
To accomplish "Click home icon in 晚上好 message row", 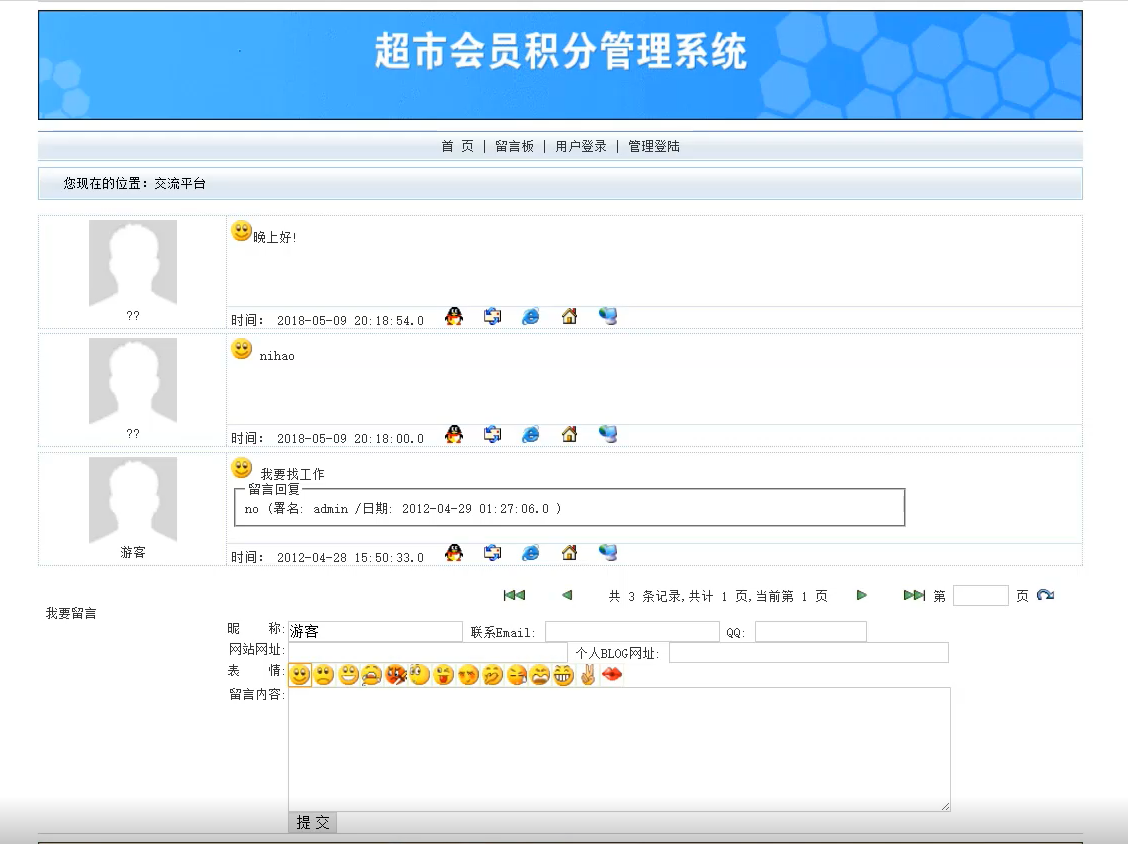I will coord(569,317).
